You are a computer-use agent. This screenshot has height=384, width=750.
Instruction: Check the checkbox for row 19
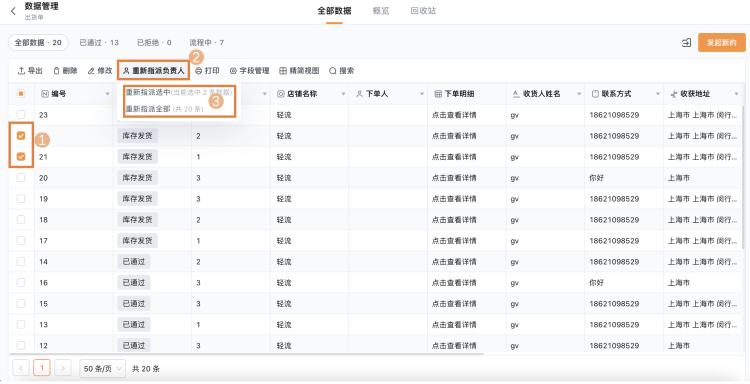(21, 199)
